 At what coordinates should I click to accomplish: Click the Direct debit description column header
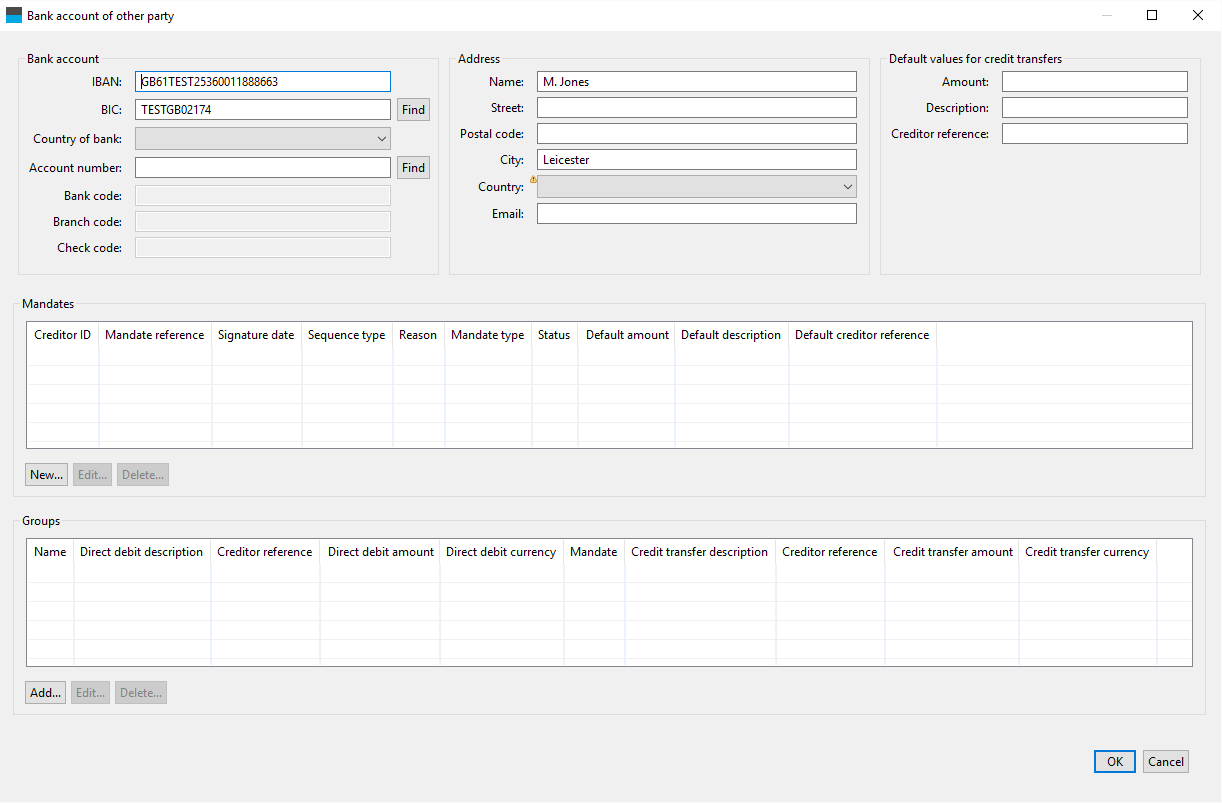[x=142, y=552]
